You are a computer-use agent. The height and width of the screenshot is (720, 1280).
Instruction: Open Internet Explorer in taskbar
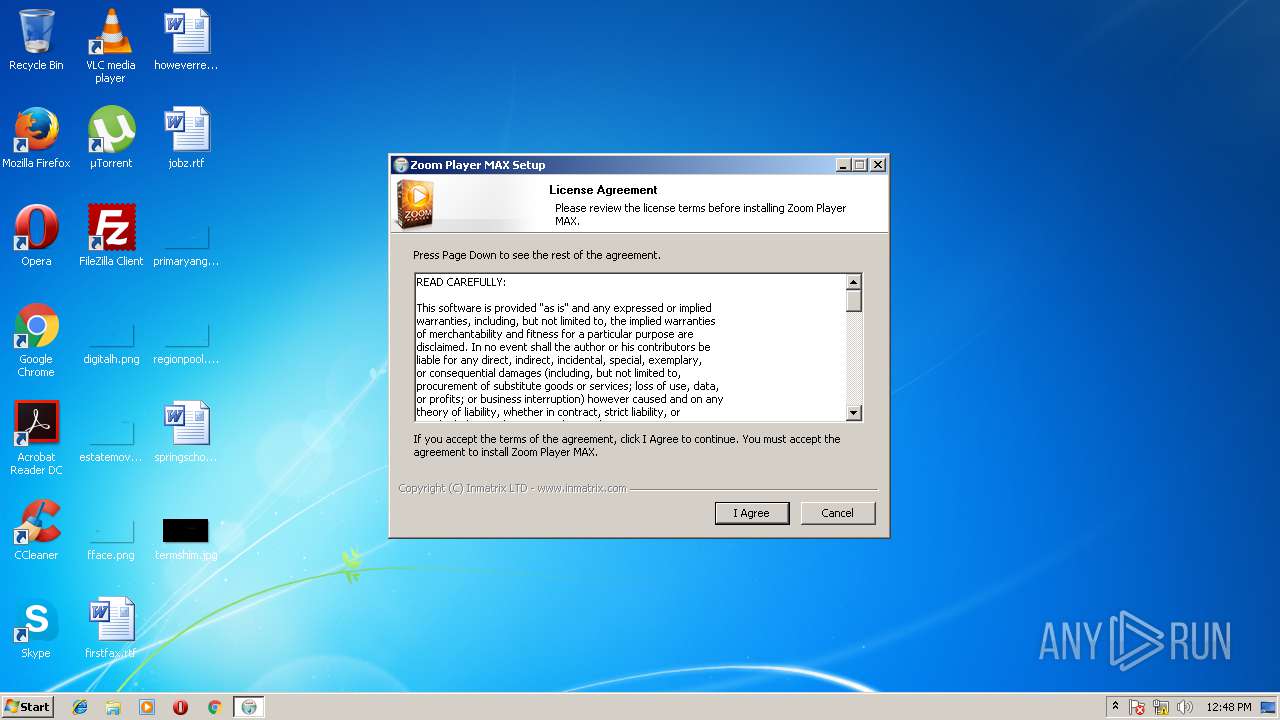(80, 707)
